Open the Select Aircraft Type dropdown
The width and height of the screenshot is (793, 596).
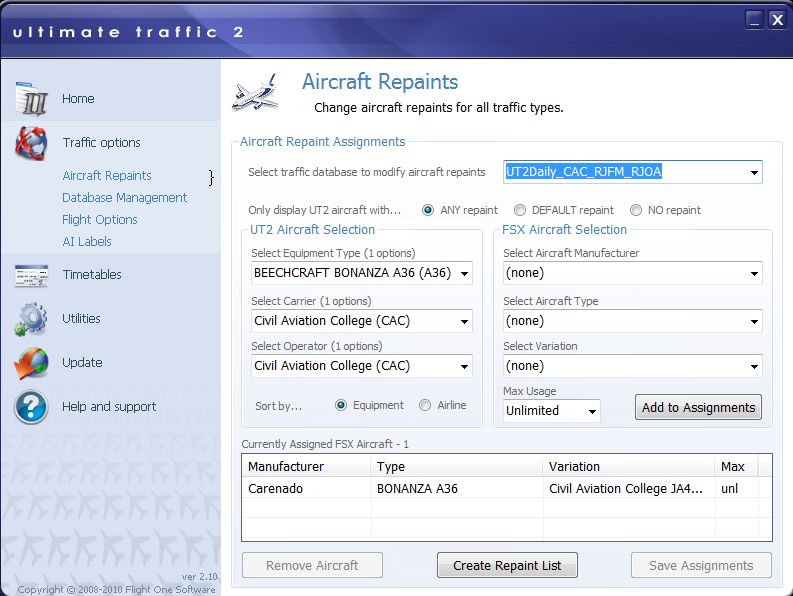(x=633, y=321)
